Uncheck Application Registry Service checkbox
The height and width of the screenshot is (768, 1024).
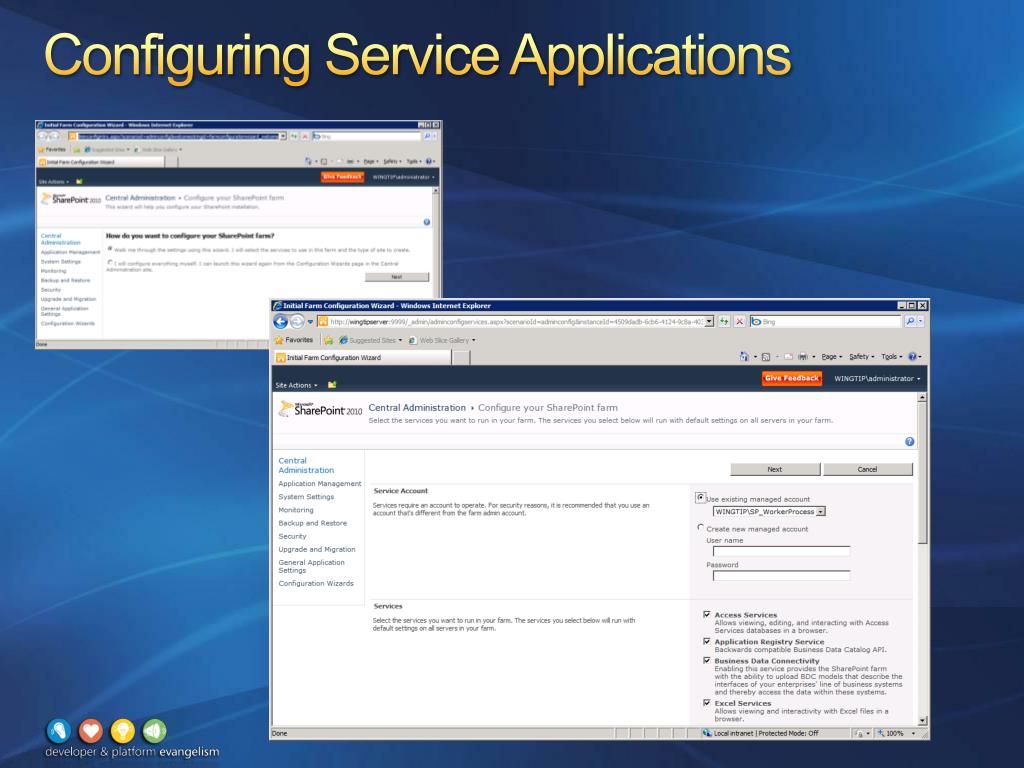(x=707, y=641)
